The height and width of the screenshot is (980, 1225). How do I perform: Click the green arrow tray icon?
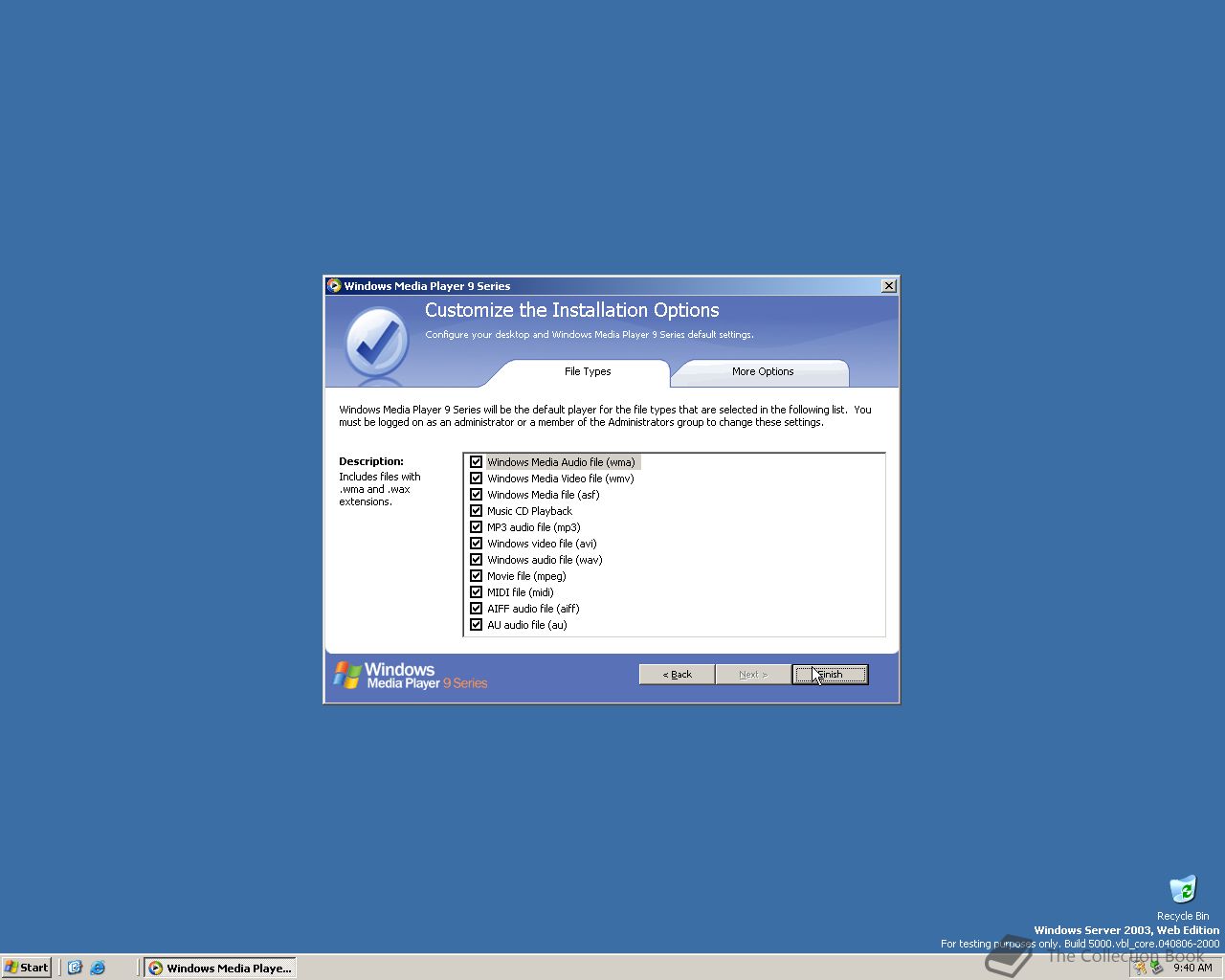[1156, 968]
